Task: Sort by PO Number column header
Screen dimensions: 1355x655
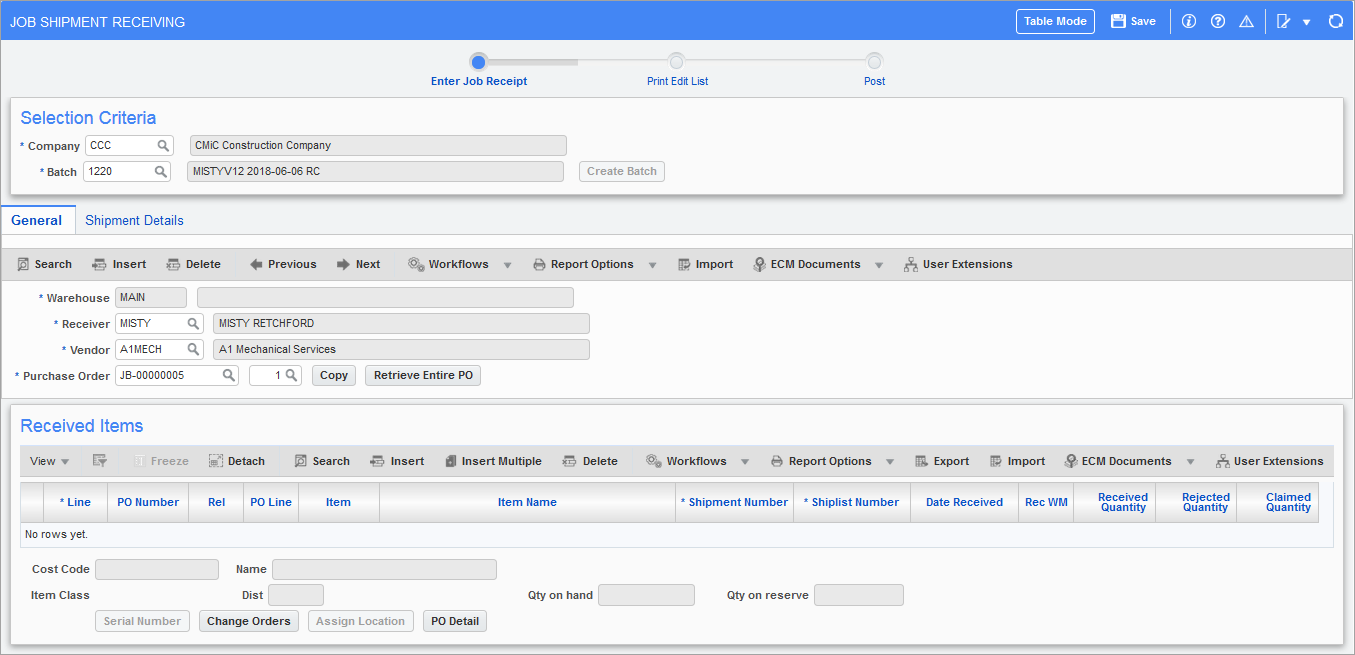Action: coord(148,502)
